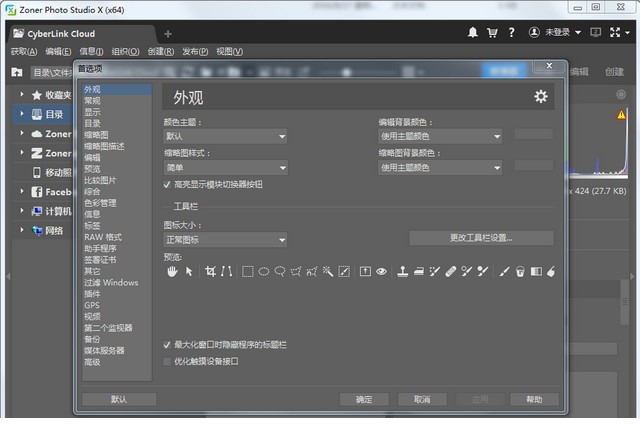Select the magic wand tool
640x434 pixels.
(x=328, y=272)
